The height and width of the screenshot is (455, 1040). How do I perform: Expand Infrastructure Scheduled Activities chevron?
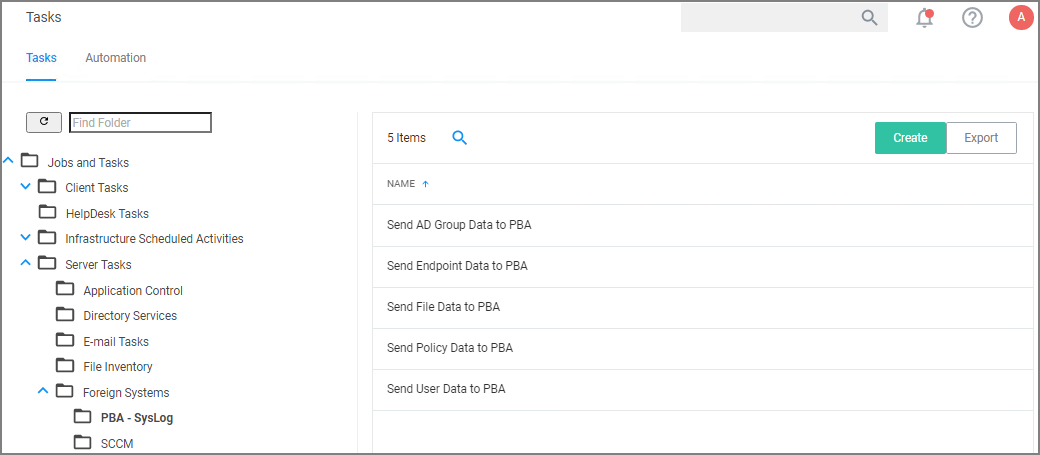[x=26, y=238]
